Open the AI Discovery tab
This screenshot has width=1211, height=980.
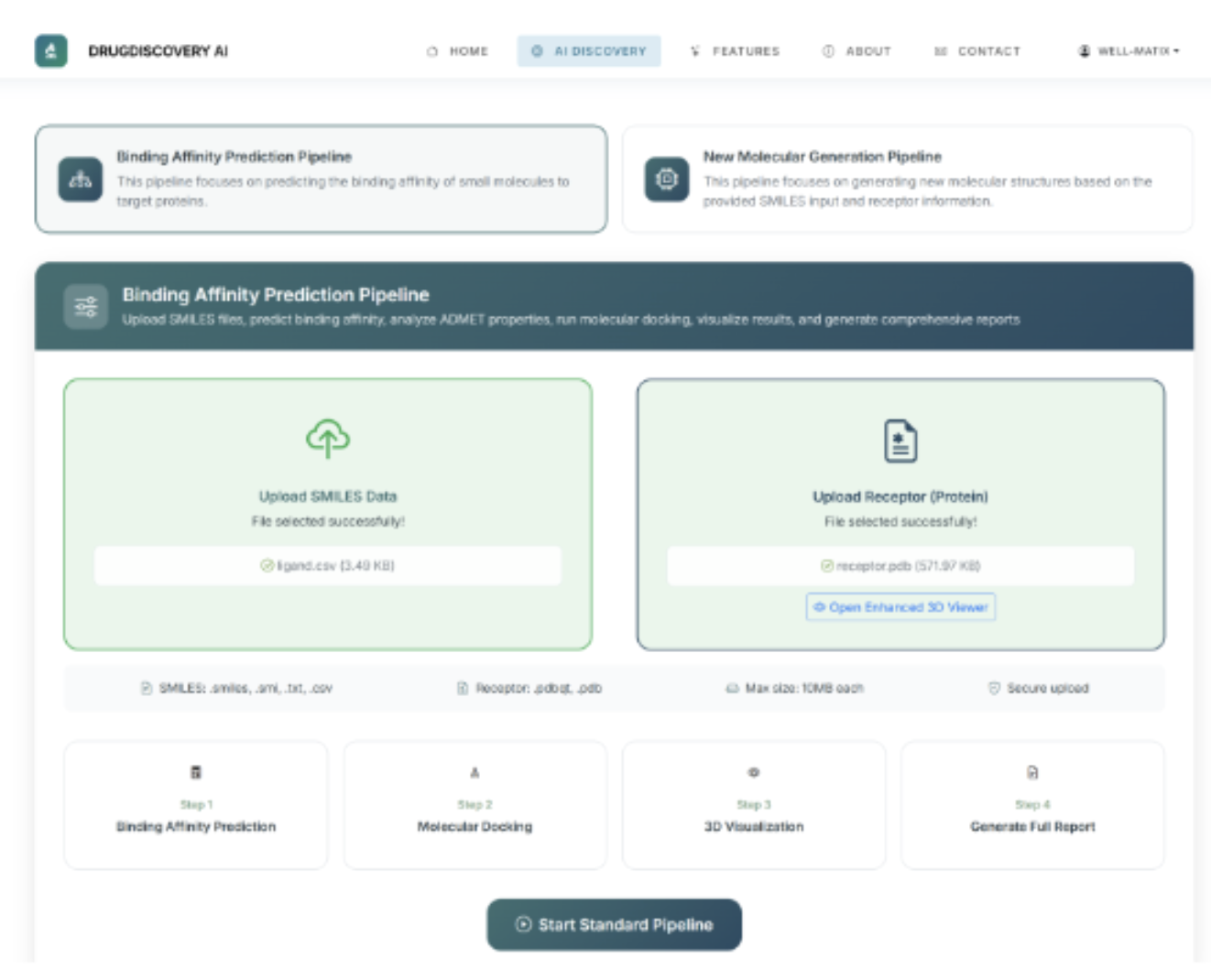pyautogui.click(x=589, y=51)
